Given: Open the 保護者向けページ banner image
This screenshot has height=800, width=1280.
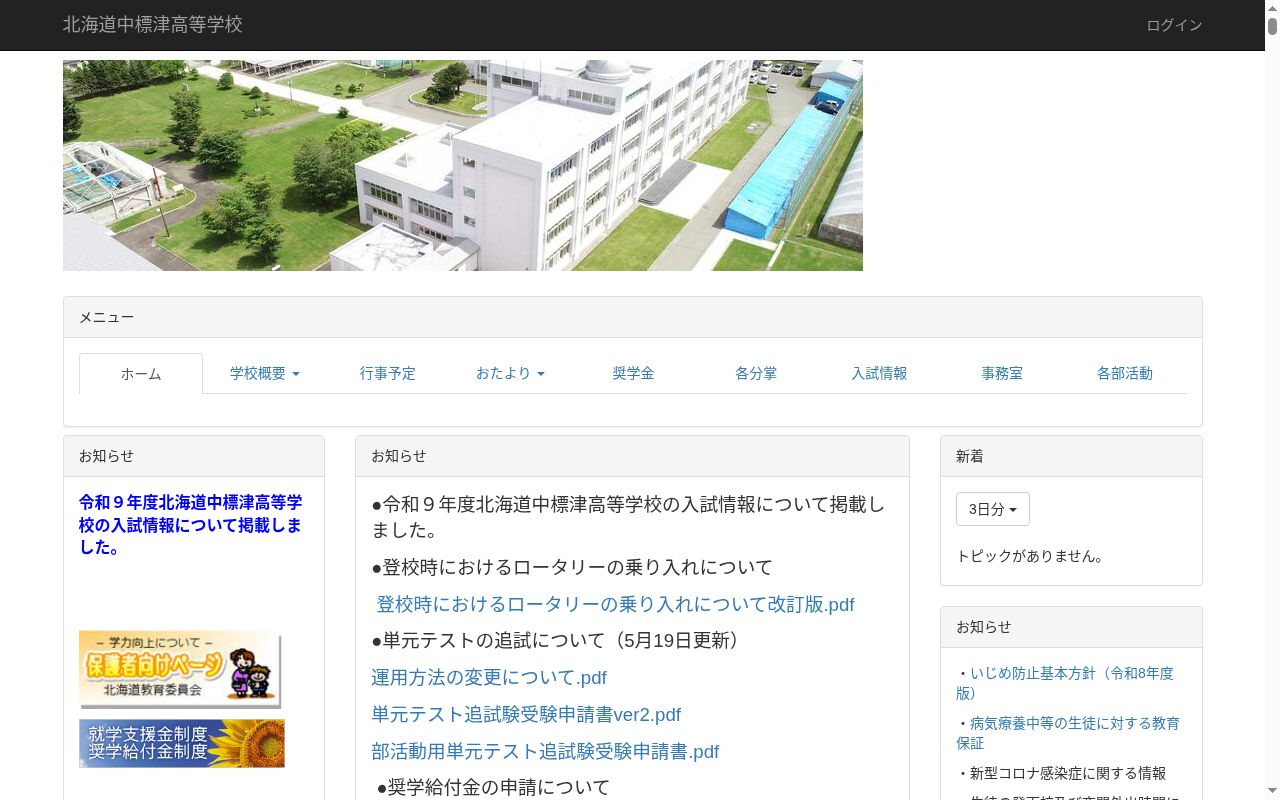Looking at the screenshot, I should coord(180,669).
